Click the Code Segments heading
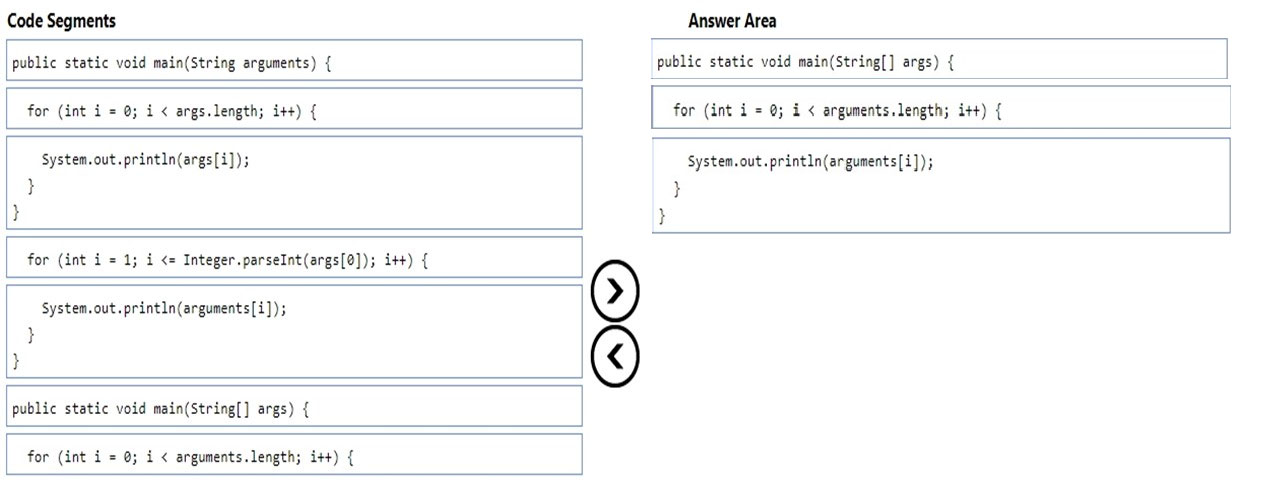 pyautogui.click(x=61, y=21)
